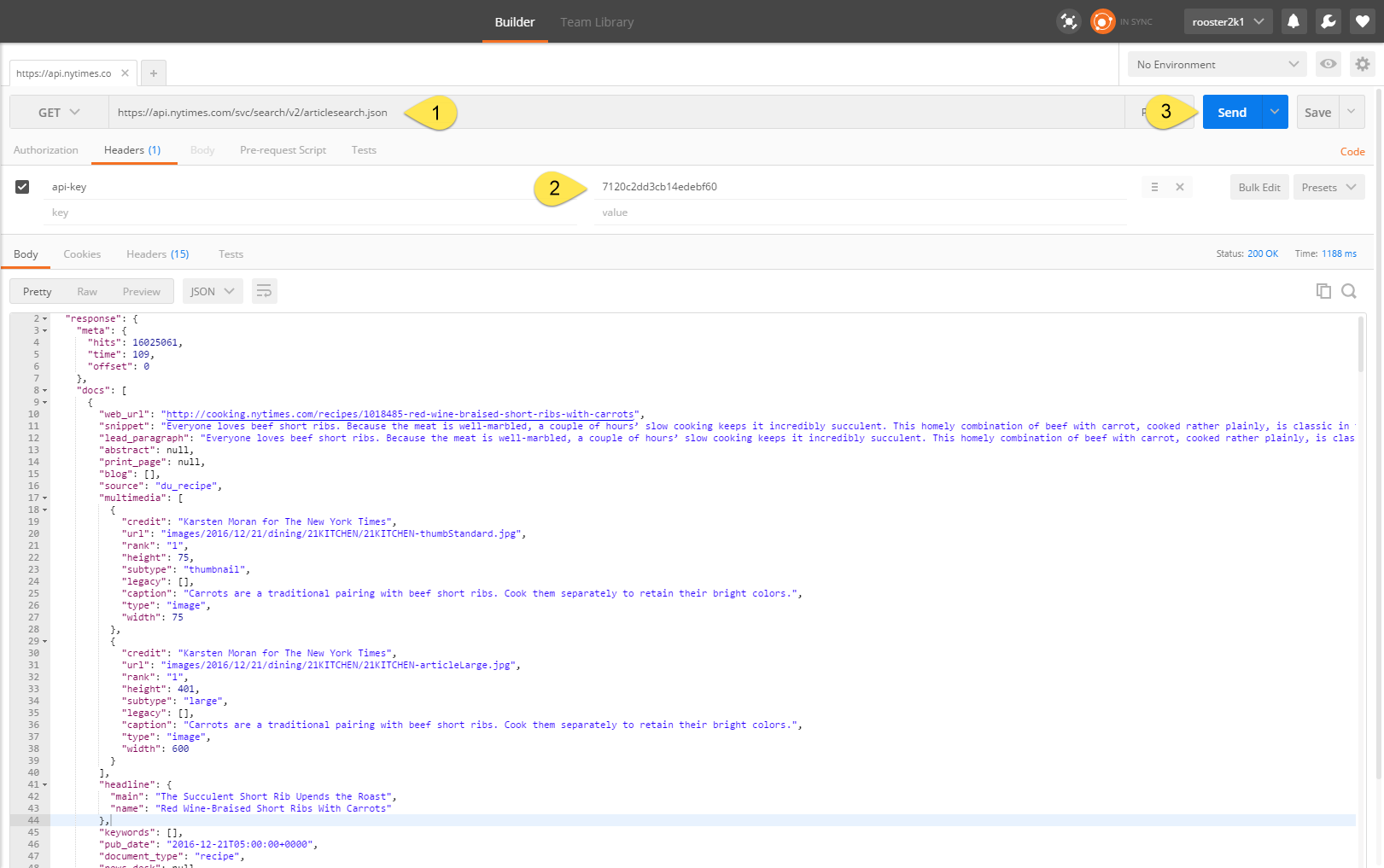
Task: Click the 1188 ms response time
Action: [1339, 253]
